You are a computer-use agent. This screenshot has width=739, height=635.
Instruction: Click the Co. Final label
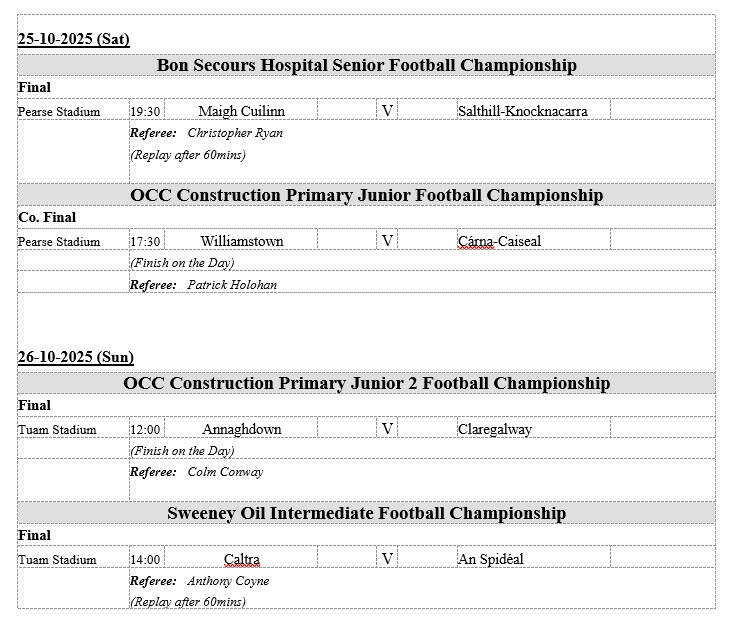click(47, 217)
